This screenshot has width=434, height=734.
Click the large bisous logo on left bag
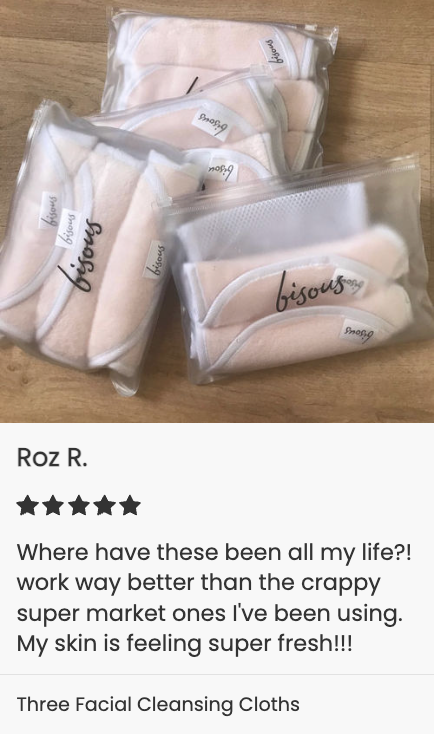tap(80, 257)
